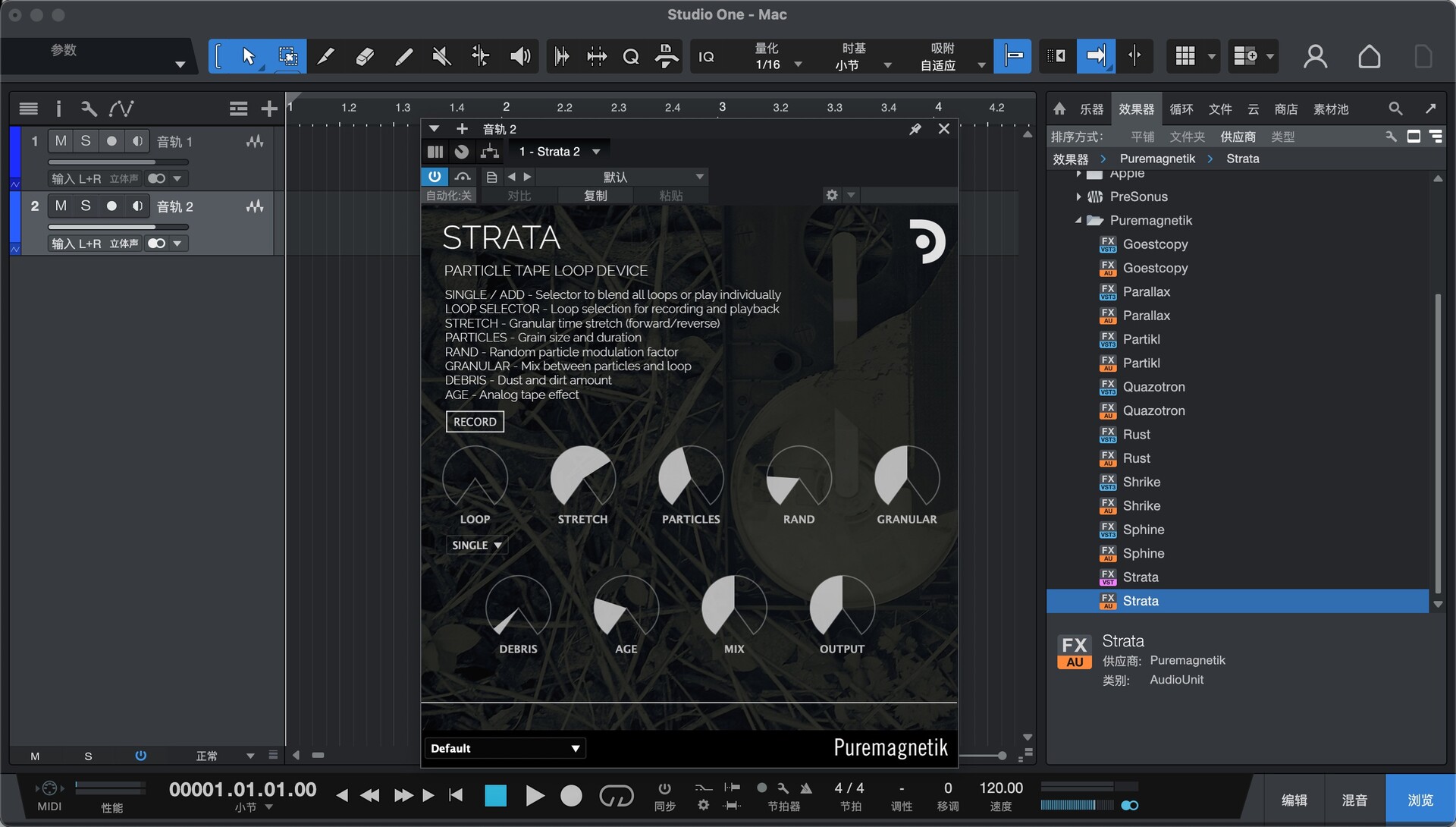Click the RECORD button in Strata

tap(475, 422)
